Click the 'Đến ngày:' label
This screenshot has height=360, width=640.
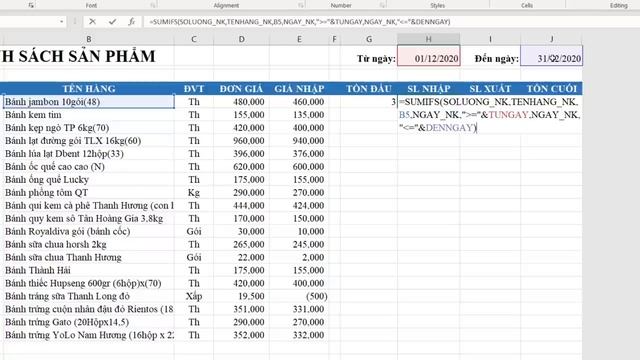pos(497,59)
